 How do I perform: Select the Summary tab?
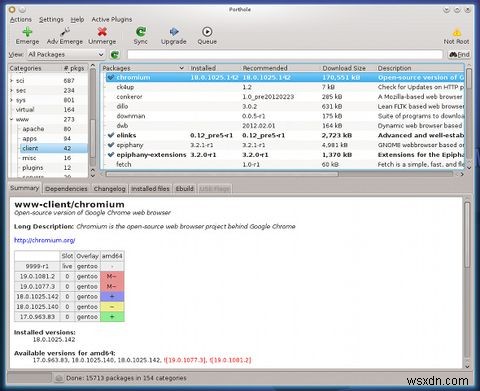[x=25, y=188]
